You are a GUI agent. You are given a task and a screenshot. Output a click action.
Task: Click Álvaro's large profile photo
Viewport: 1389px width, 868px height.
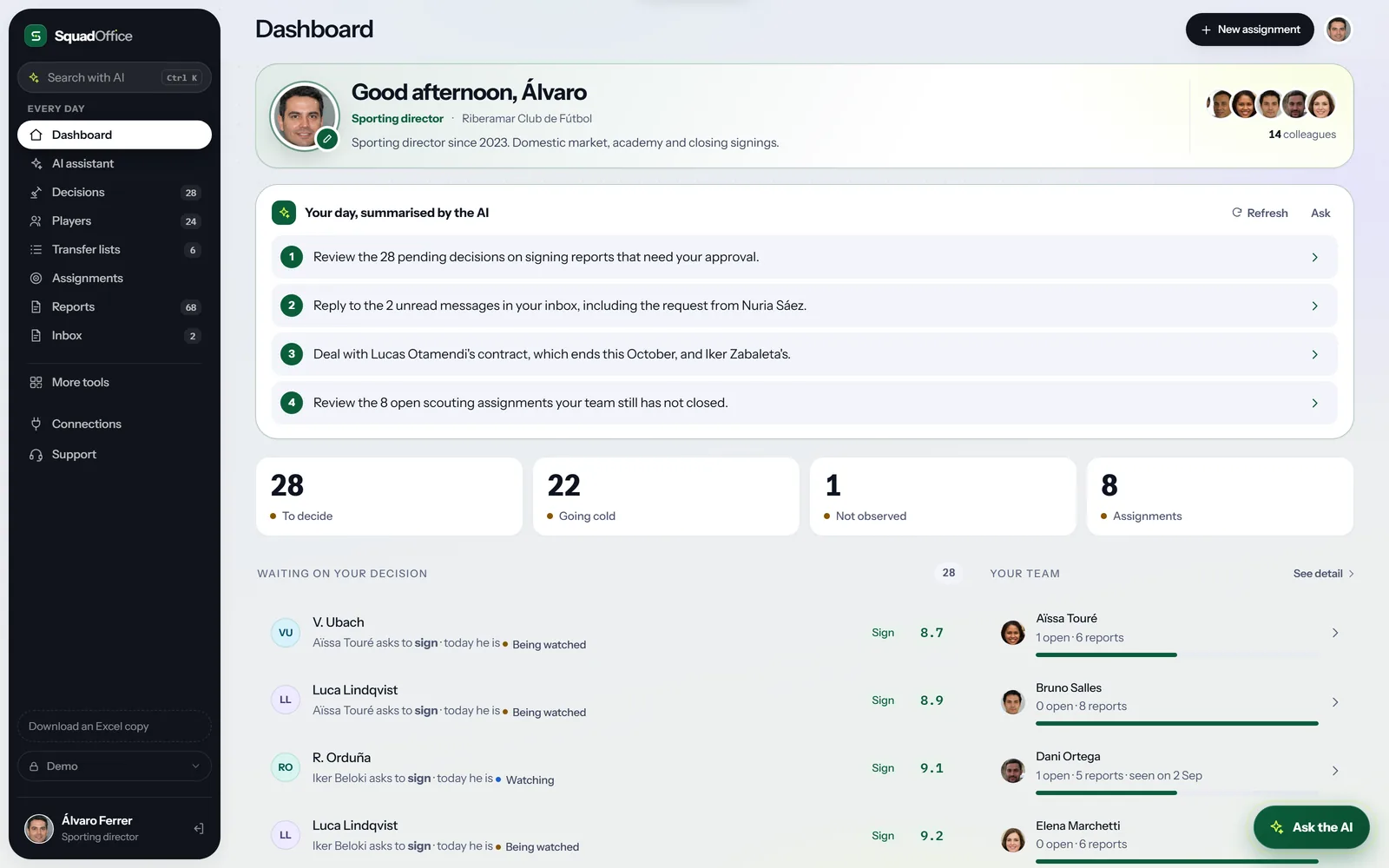tap(304, 115)
